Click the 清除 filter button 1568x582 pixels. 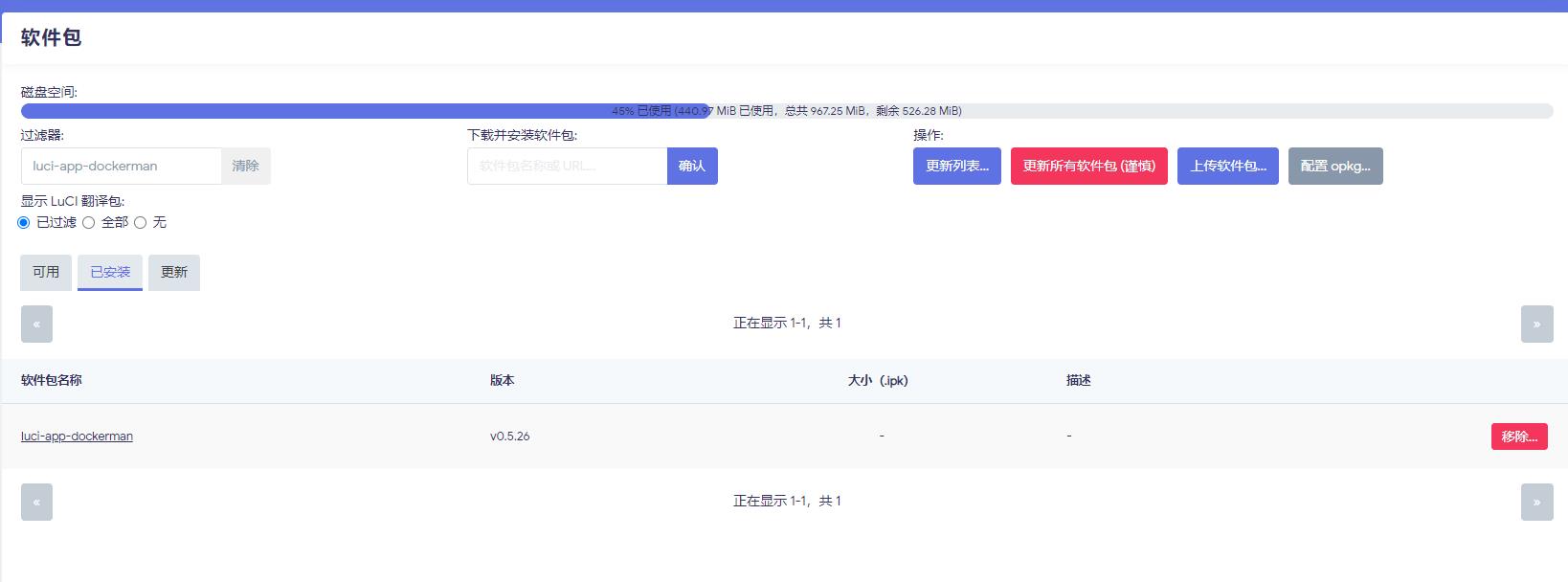(246, 166)
